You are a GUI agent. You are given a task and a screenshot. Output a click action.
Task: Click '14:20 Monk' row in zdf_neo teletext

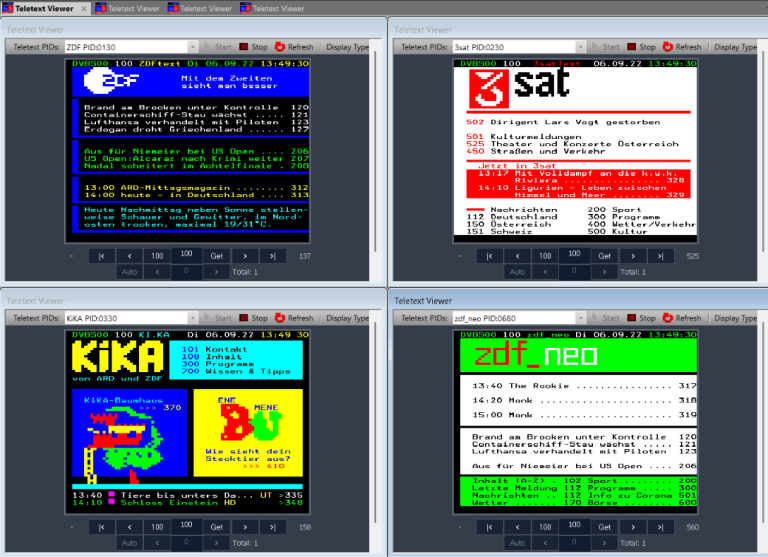[x=583, y=400]
